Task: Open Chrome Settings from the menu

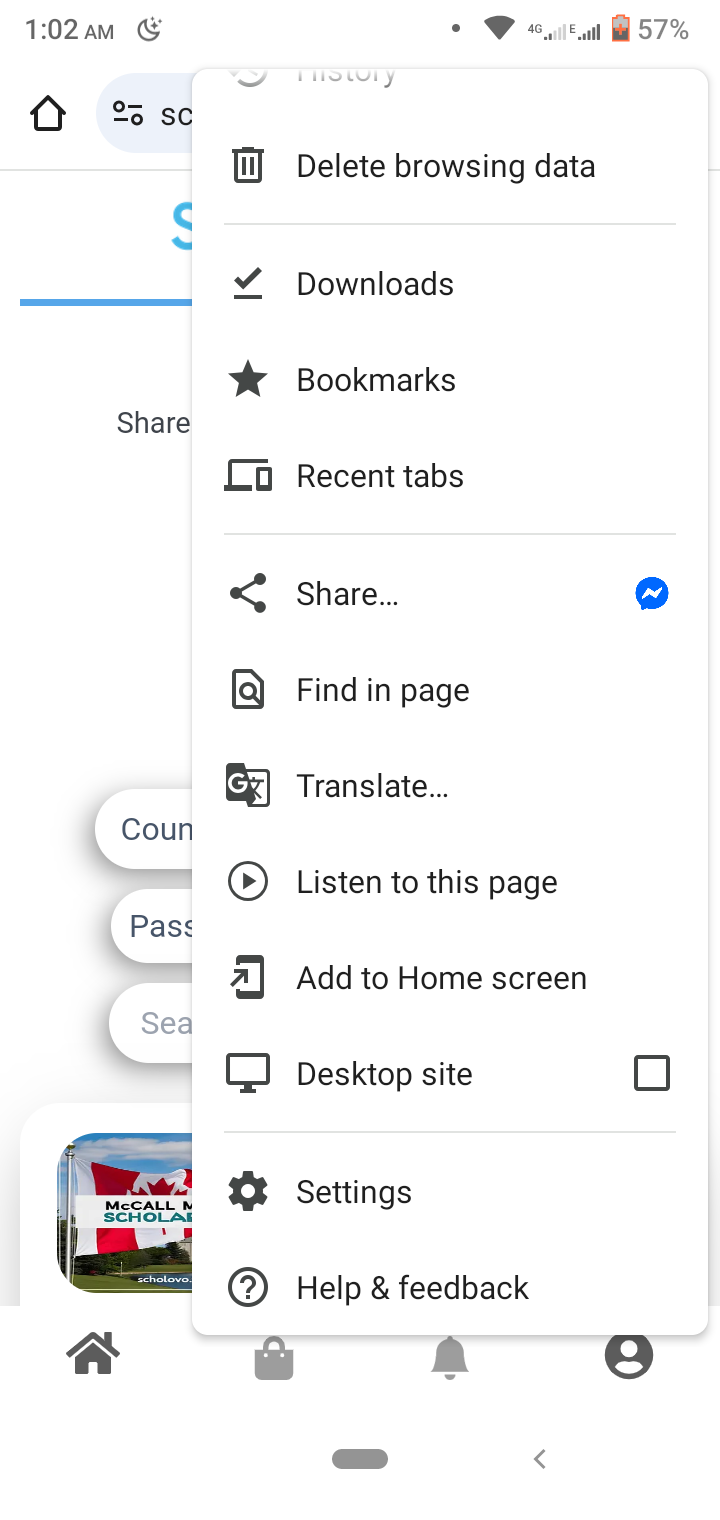Action: [x=354, y=1192]
